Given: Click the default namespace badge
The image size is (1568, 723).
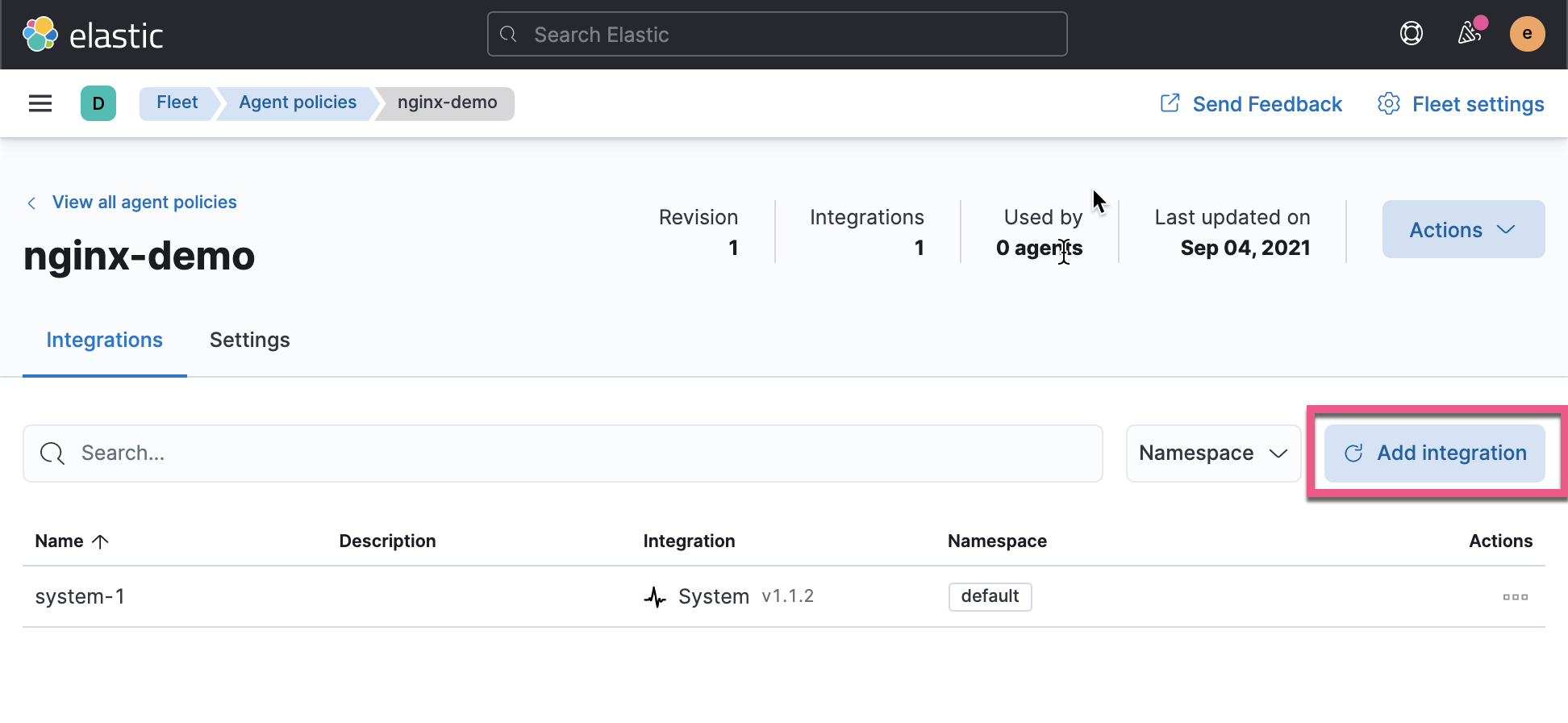Looking at the screenshot, I should pos(990,596).
